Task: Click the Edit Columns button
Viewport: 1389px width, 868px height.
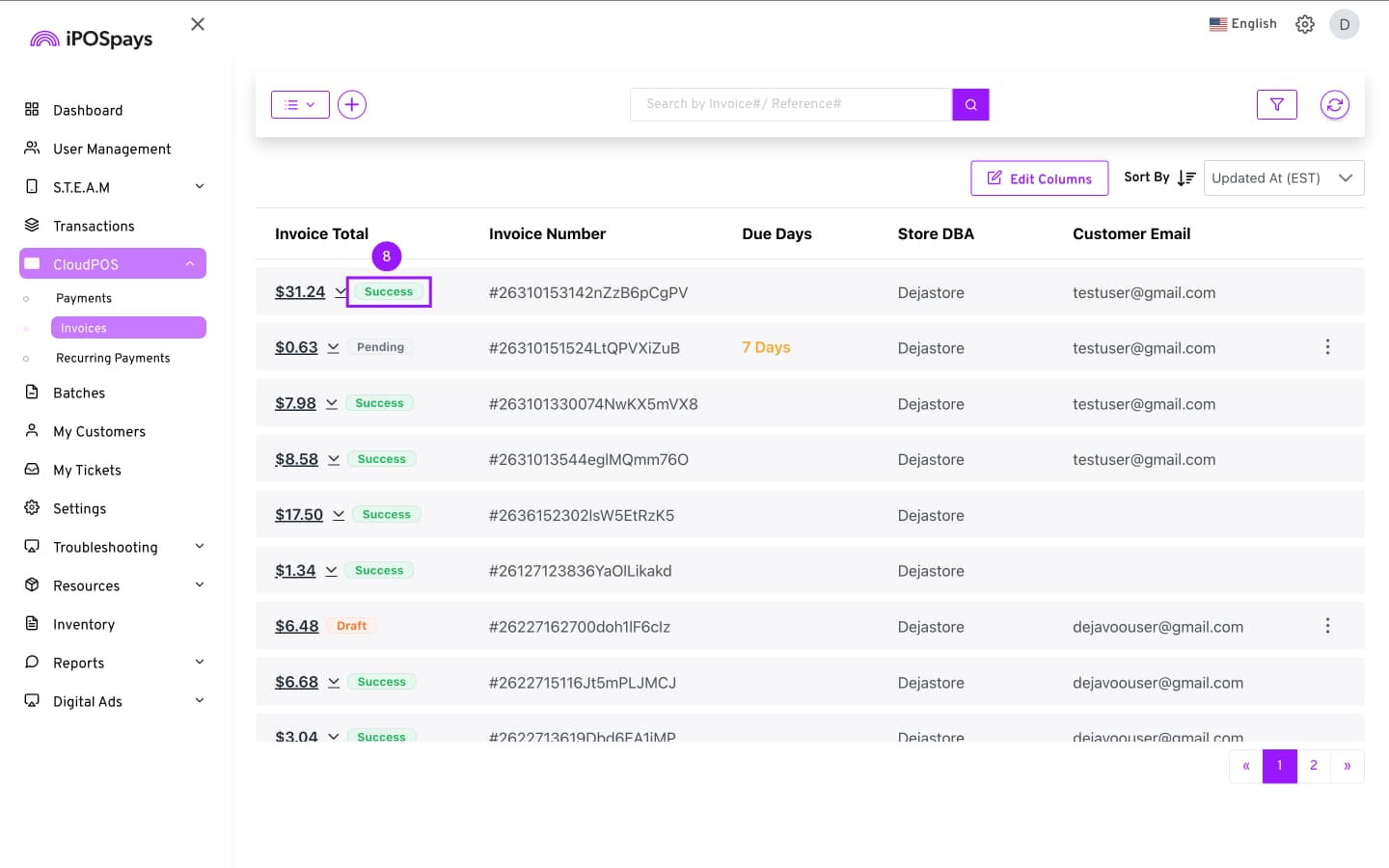Action: (1039, 178)
